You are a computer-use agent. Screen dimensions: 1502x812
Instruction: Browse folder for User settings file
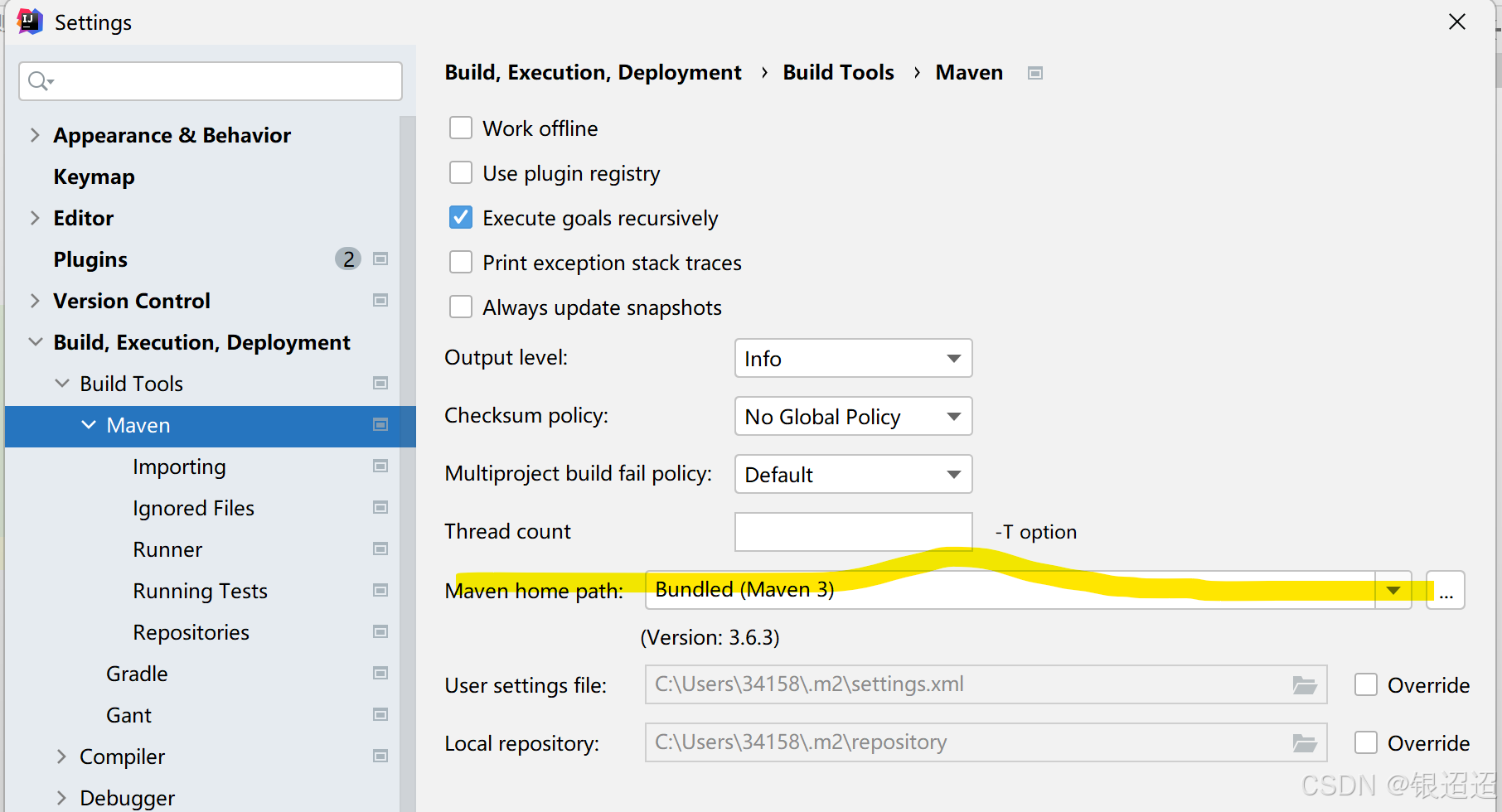[x=1305, y=685]
